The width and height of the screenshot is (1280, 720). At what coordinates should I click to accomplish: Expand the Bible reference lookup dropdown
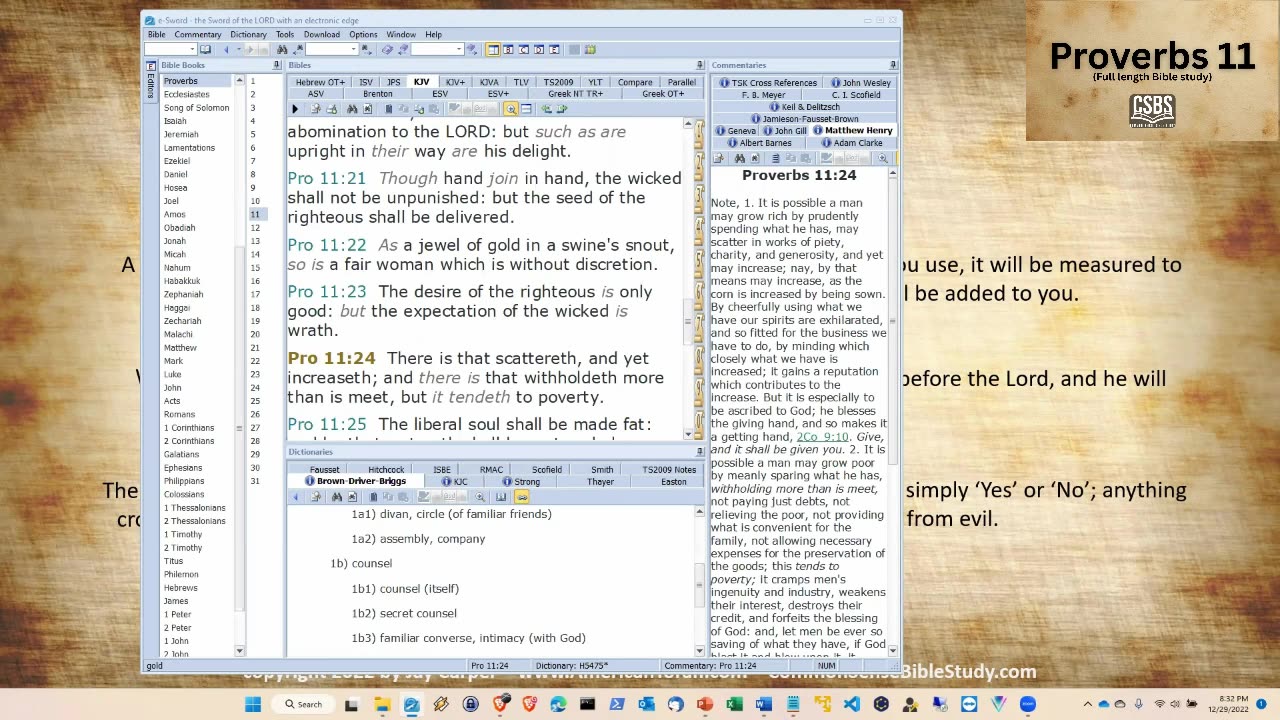point(192,49)
